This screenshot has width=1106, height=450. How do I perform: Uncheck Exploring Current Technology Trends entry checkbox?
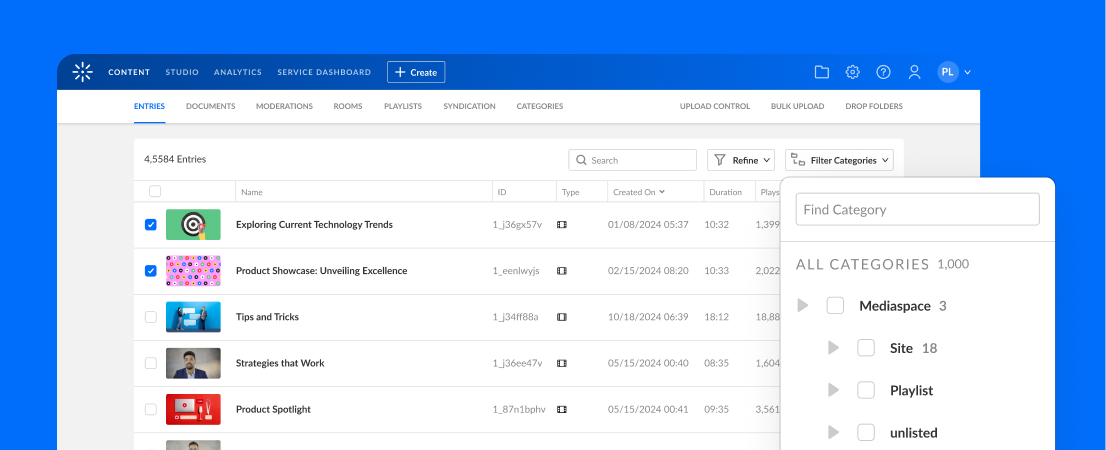pos(151,225)
